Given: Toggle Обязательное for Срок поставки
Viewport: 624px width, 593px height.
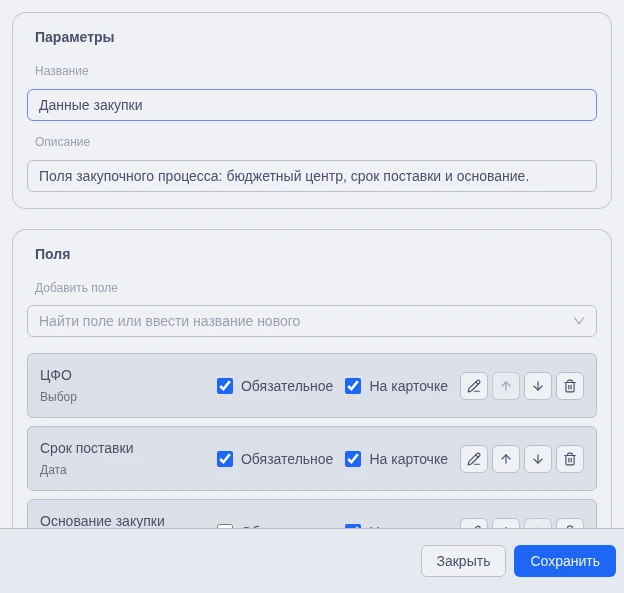Looking at the screenshot, I should [x=225, y=459].
